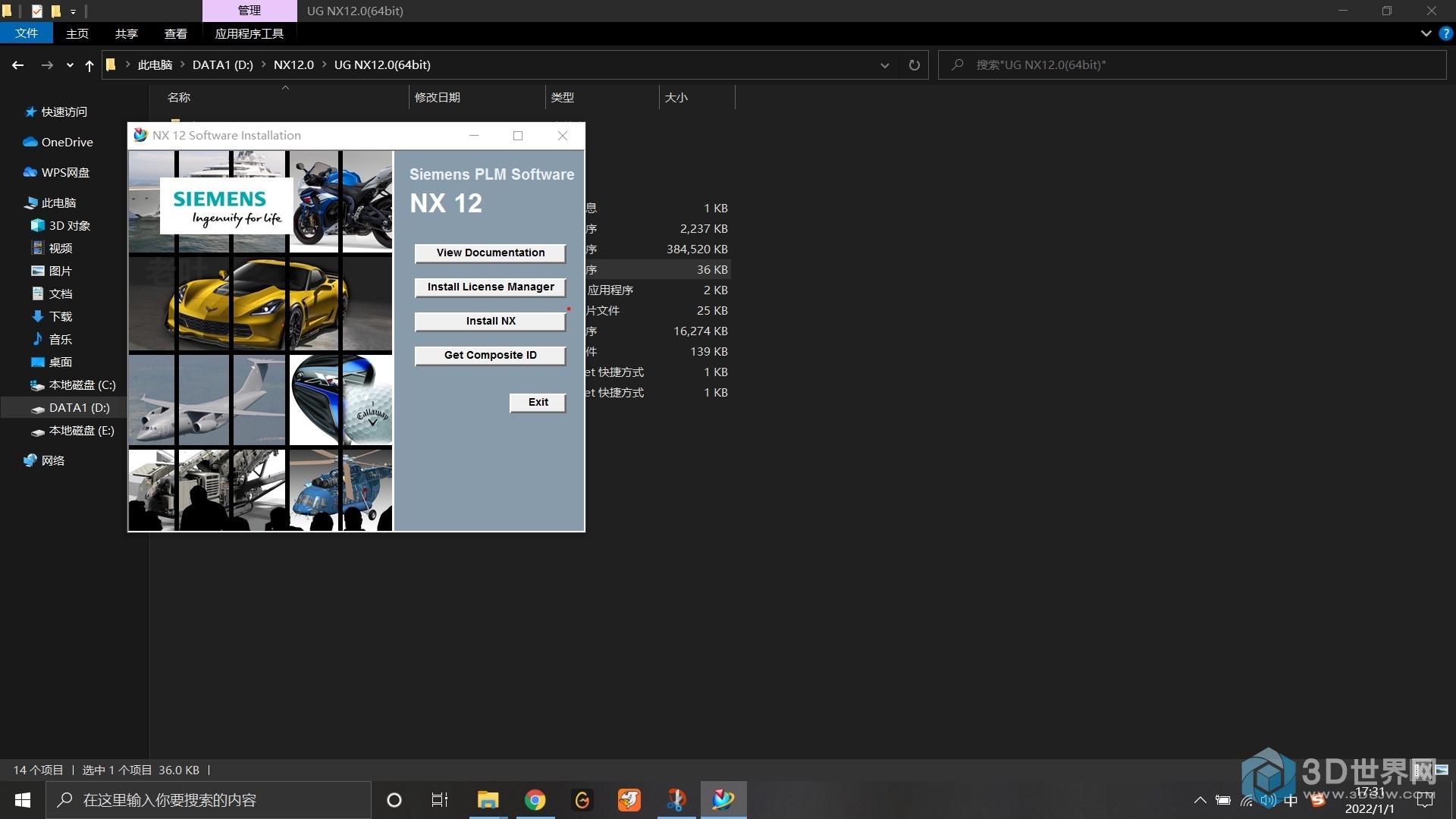Toggle the 中 input method indicator

point(1291,800)
